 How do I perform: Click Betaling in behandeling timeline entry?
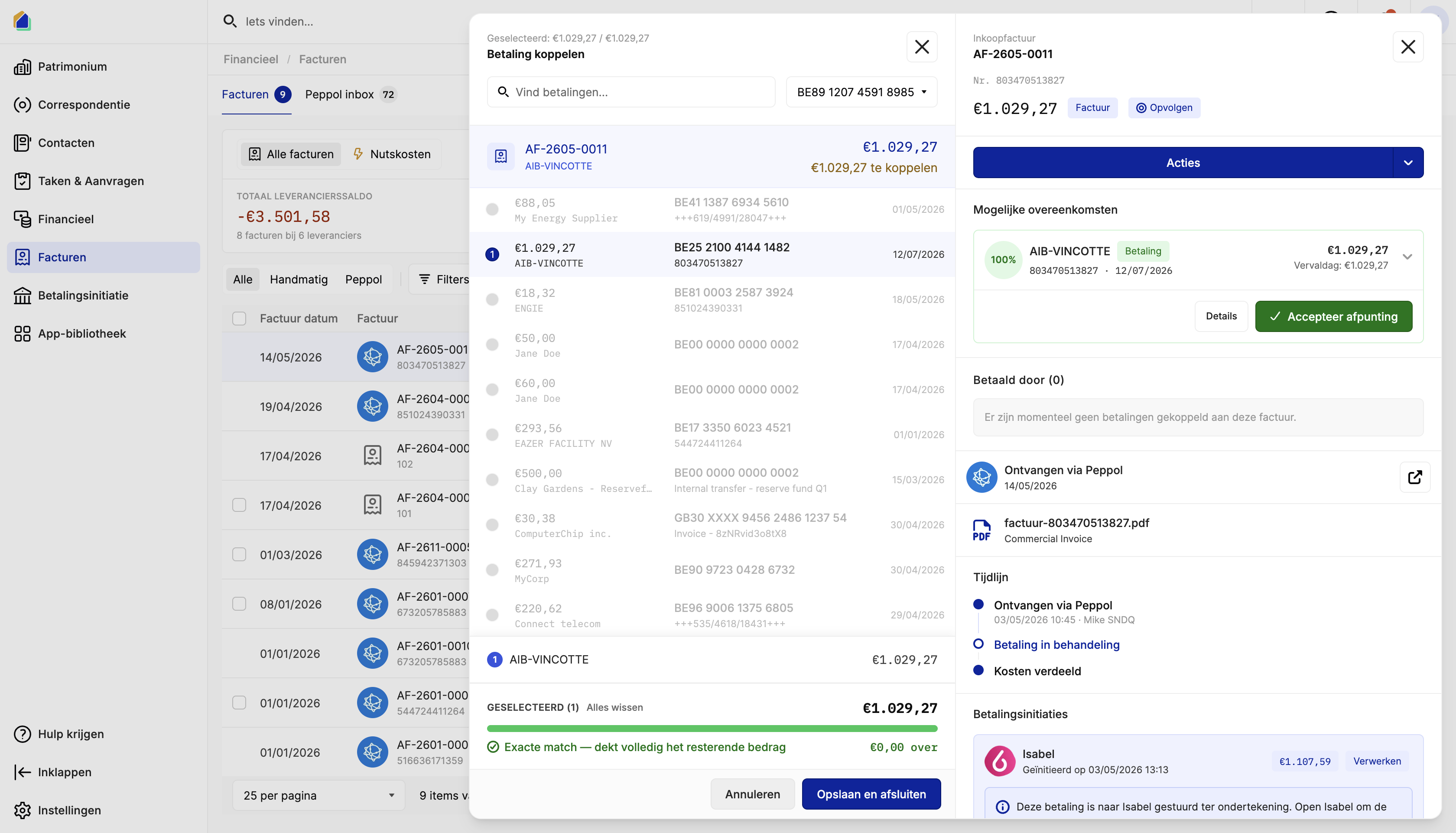(1056, 645)
